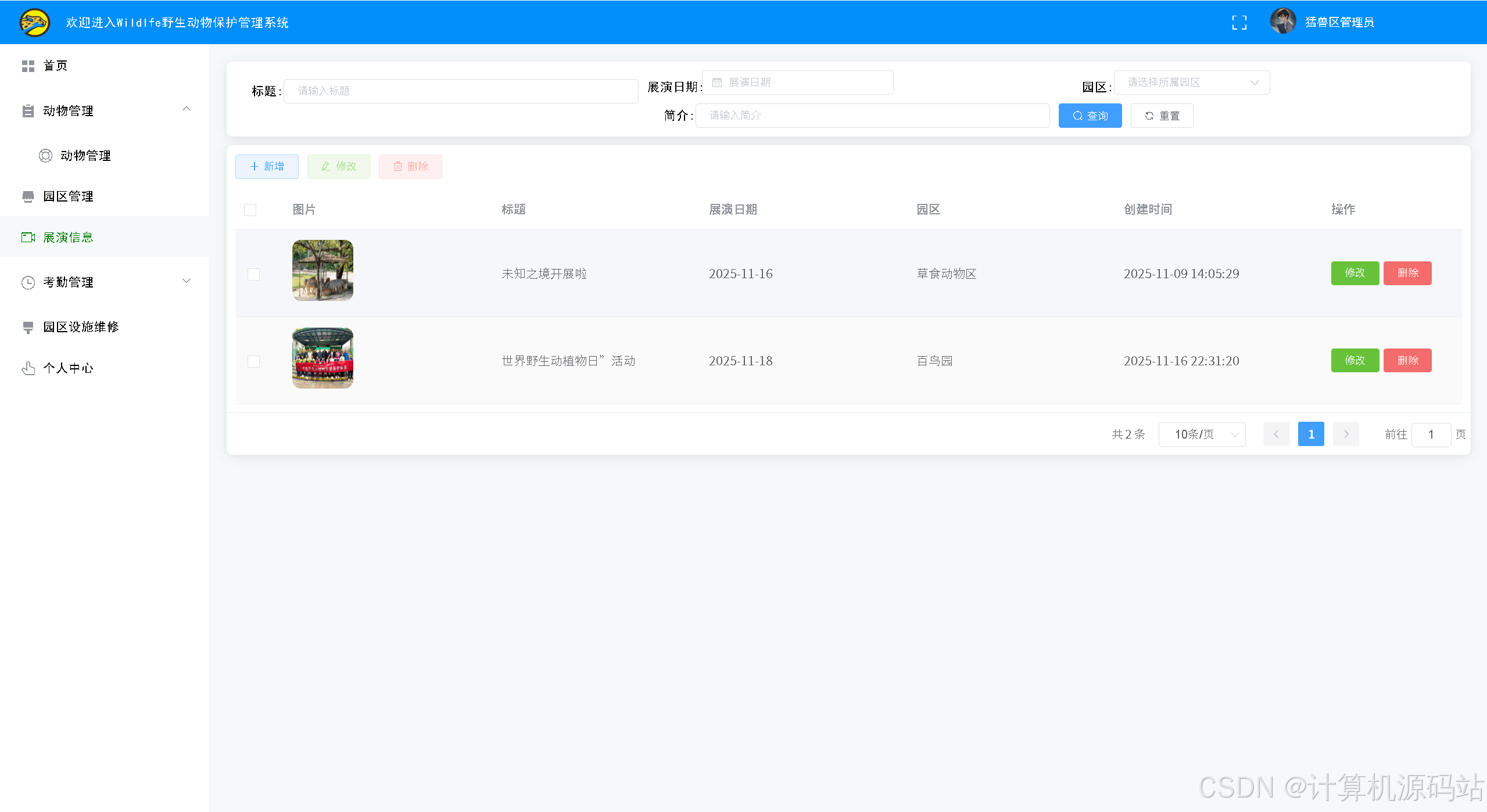Viewport: 1487px width, 812px height.
Task: Check the 未知之境开展啦 row checkbox
Action: 254,274
